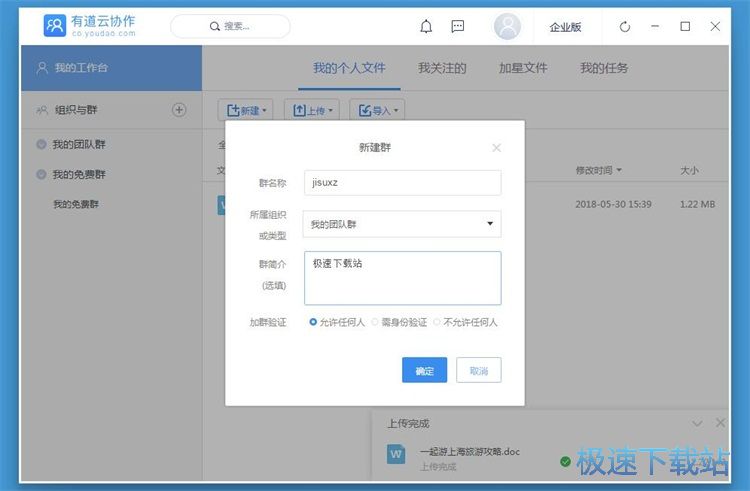
Task: Select 我的免费群 child item in sidebar
Action: pyautogui.click(x=76, y=204)
